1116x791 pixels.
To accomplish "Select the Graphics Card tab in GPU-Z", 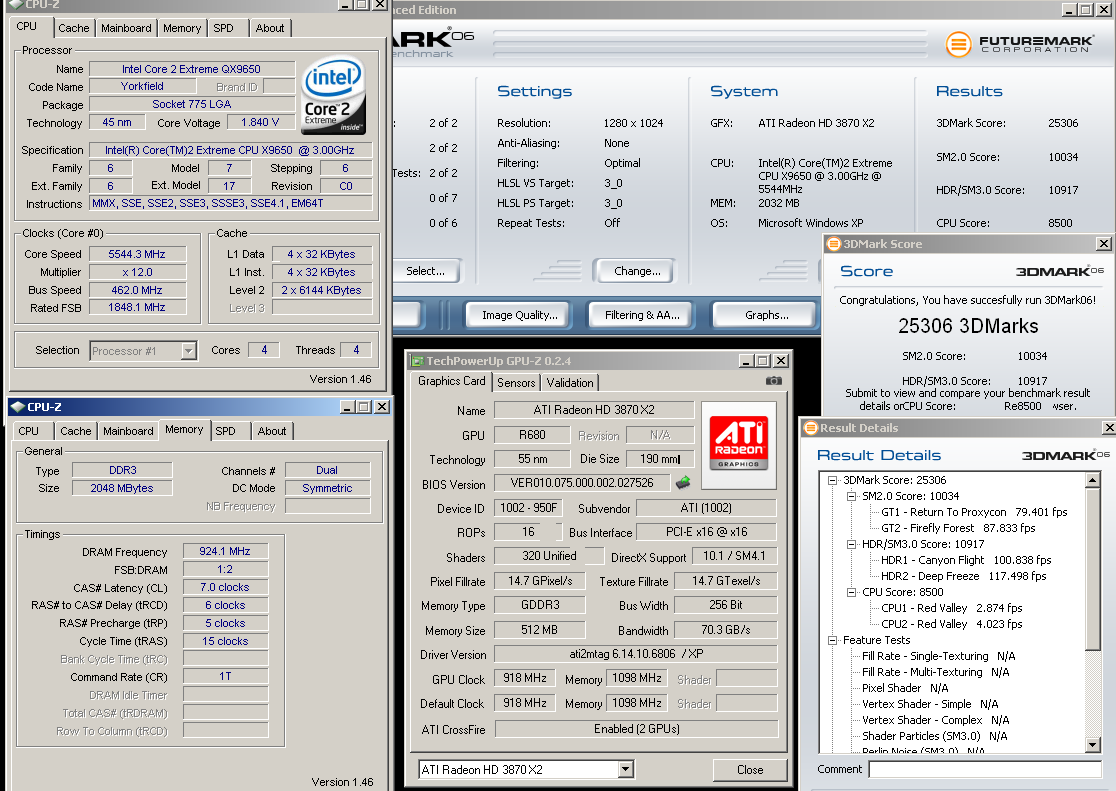I will click(x=452, y=381).
